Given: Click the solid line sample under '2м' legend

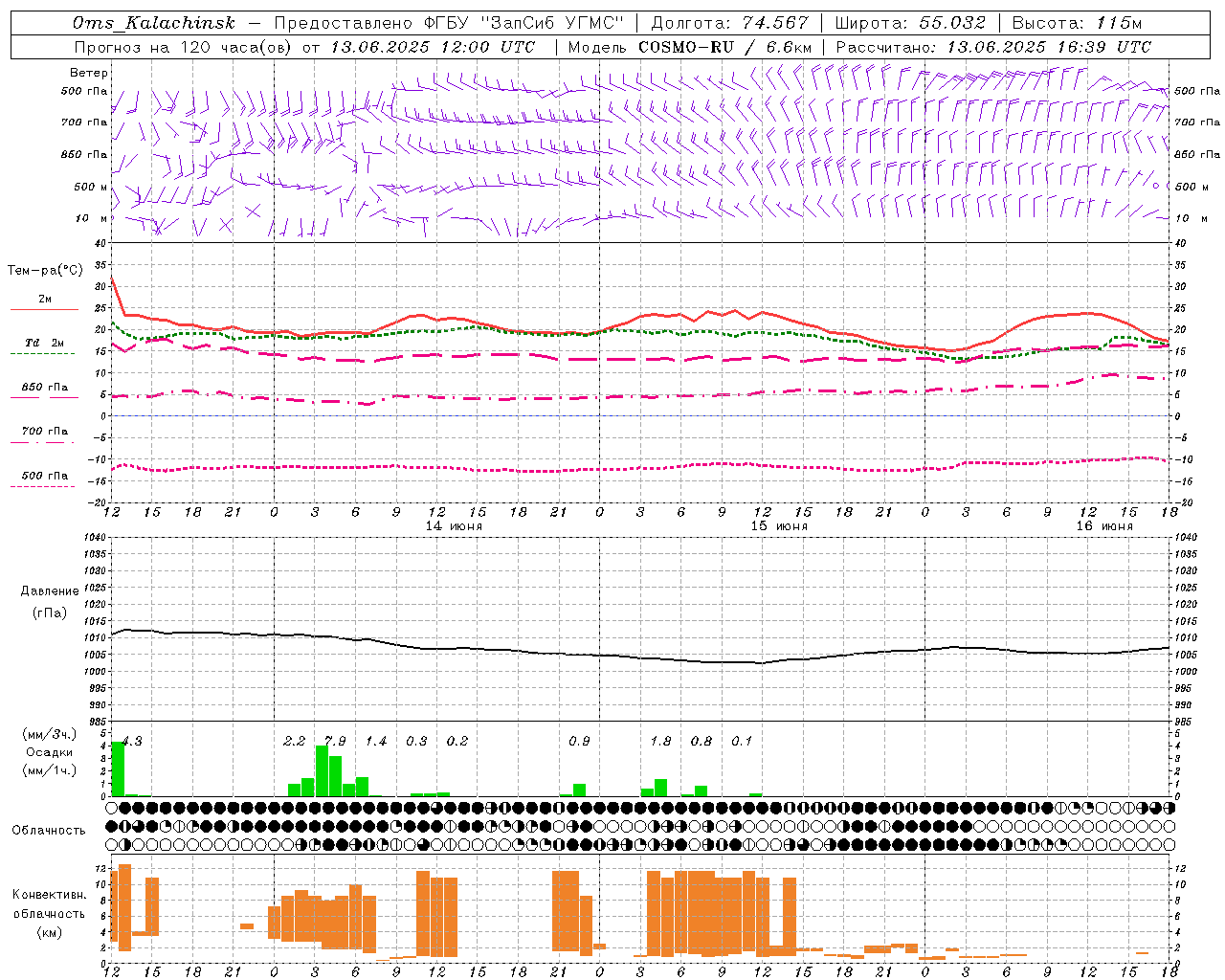Looking at the screenshot, I should tap(44, 309).
